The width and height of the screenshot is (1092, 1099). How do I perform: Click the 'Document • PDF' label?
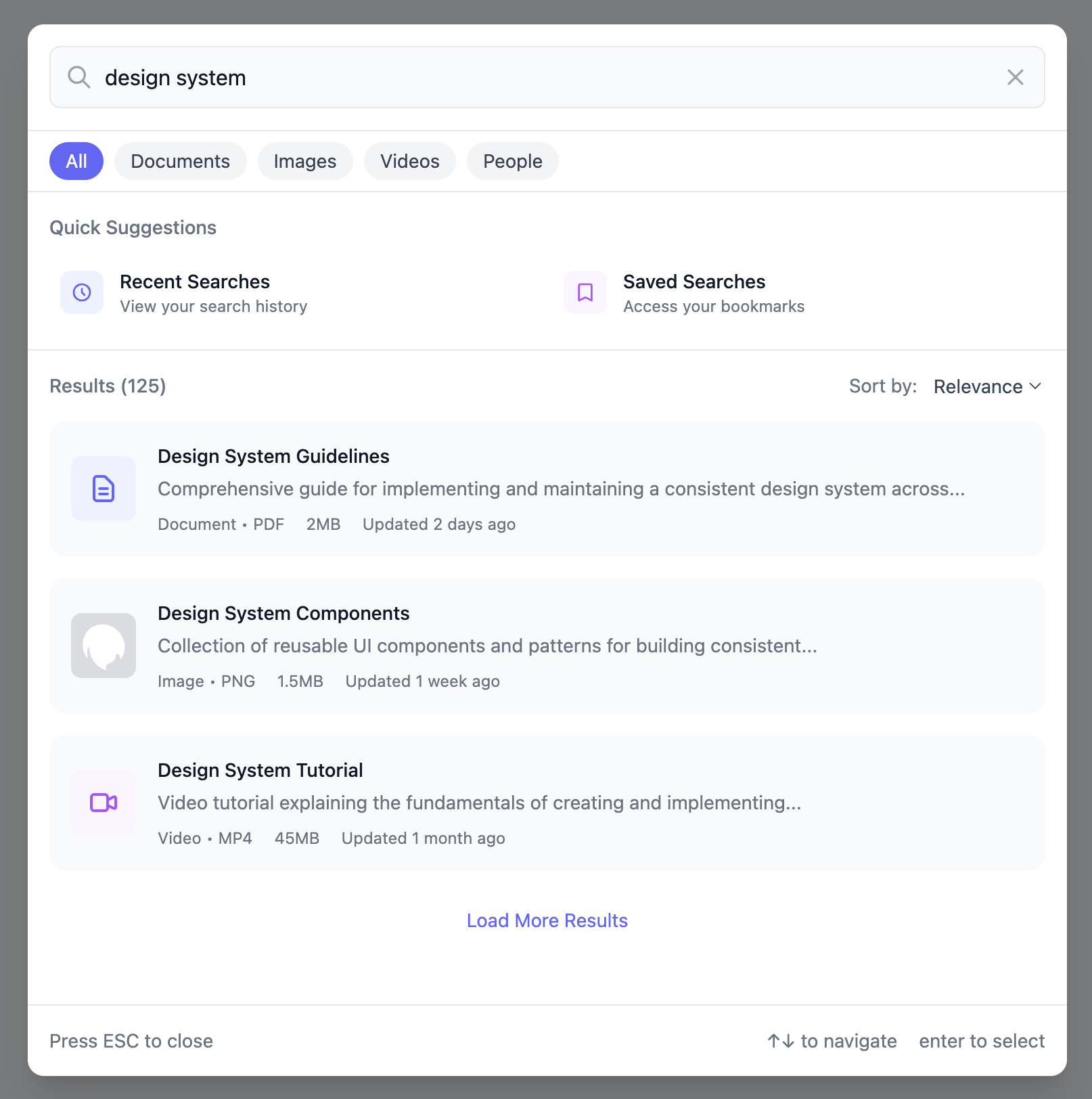coord(221,524)
